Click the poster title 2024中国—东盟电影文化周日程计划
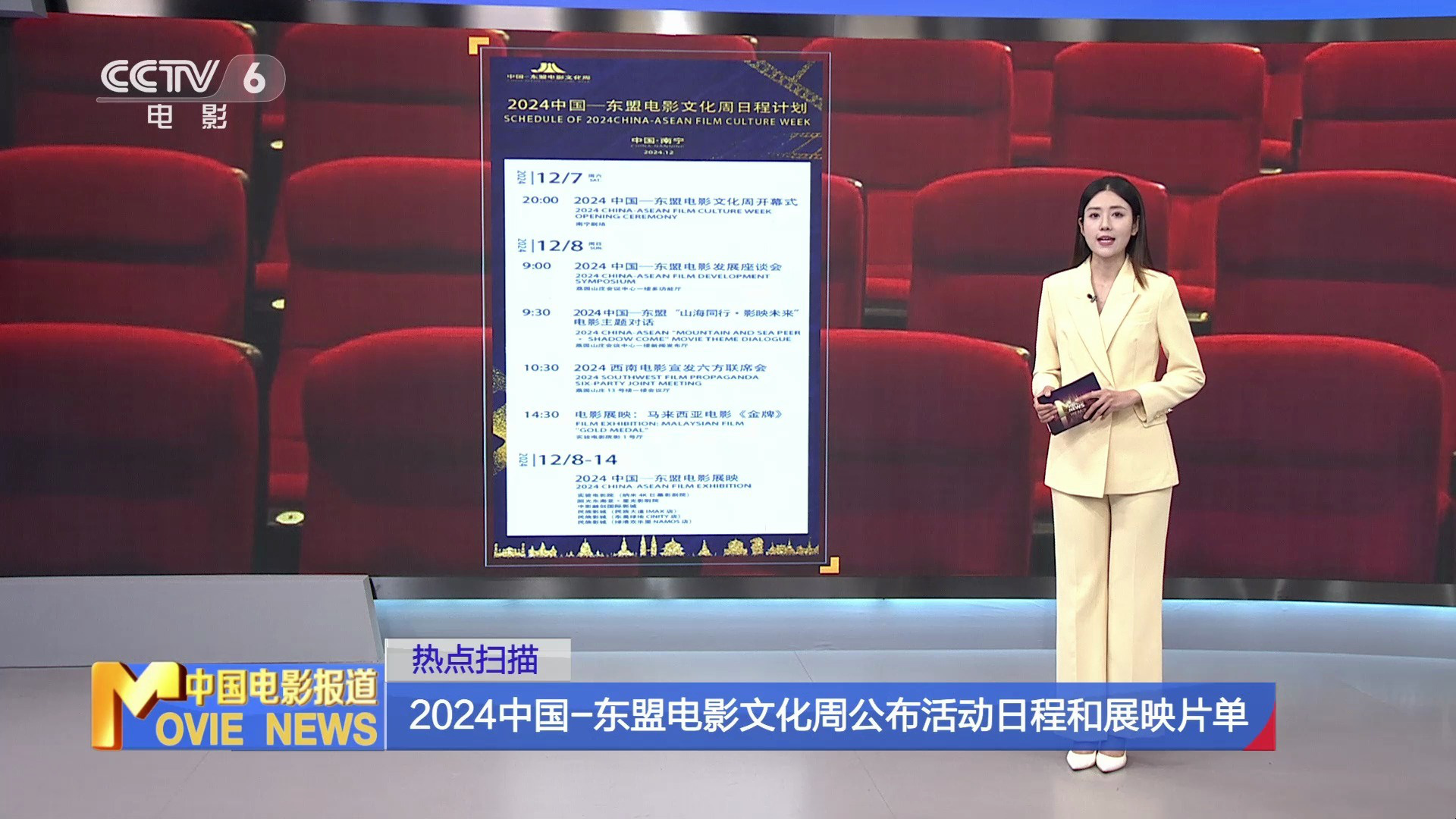 coord(657,106)
